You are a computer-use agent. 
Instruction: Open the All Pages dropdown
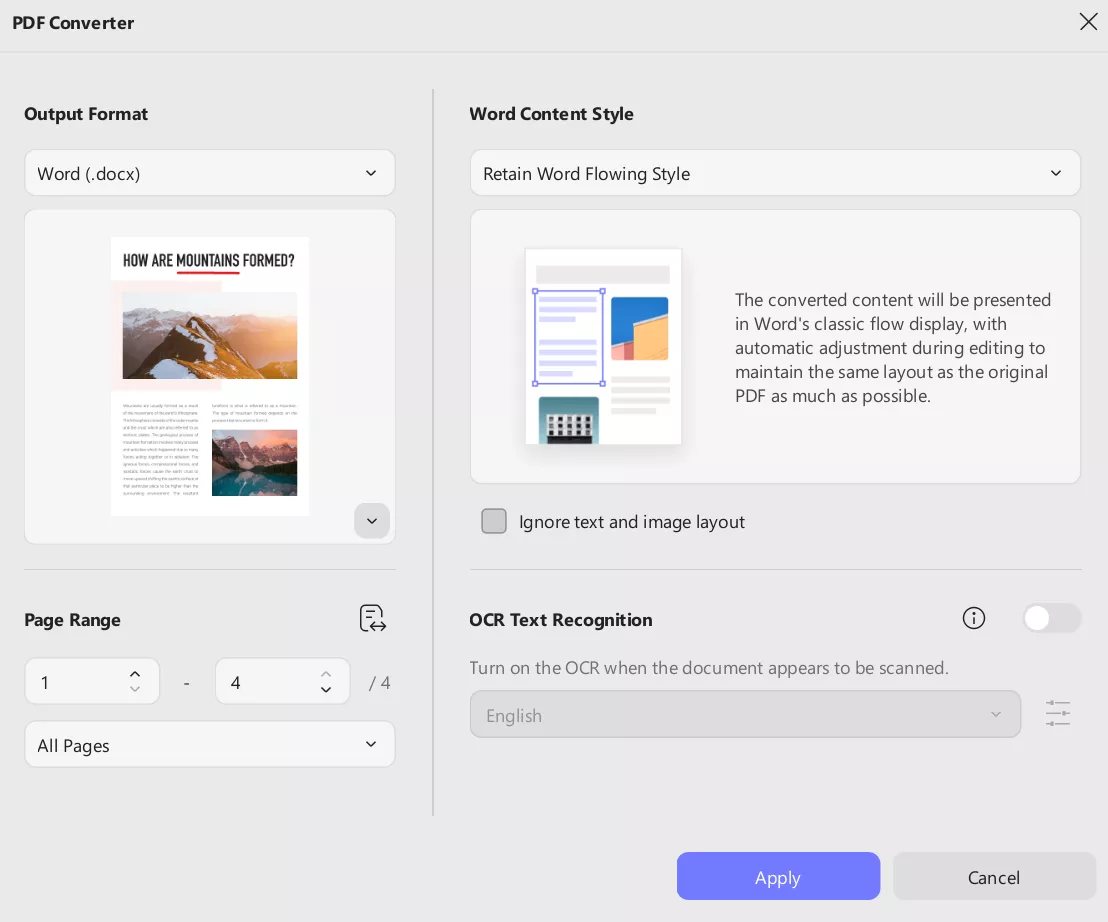pos(209,744)
